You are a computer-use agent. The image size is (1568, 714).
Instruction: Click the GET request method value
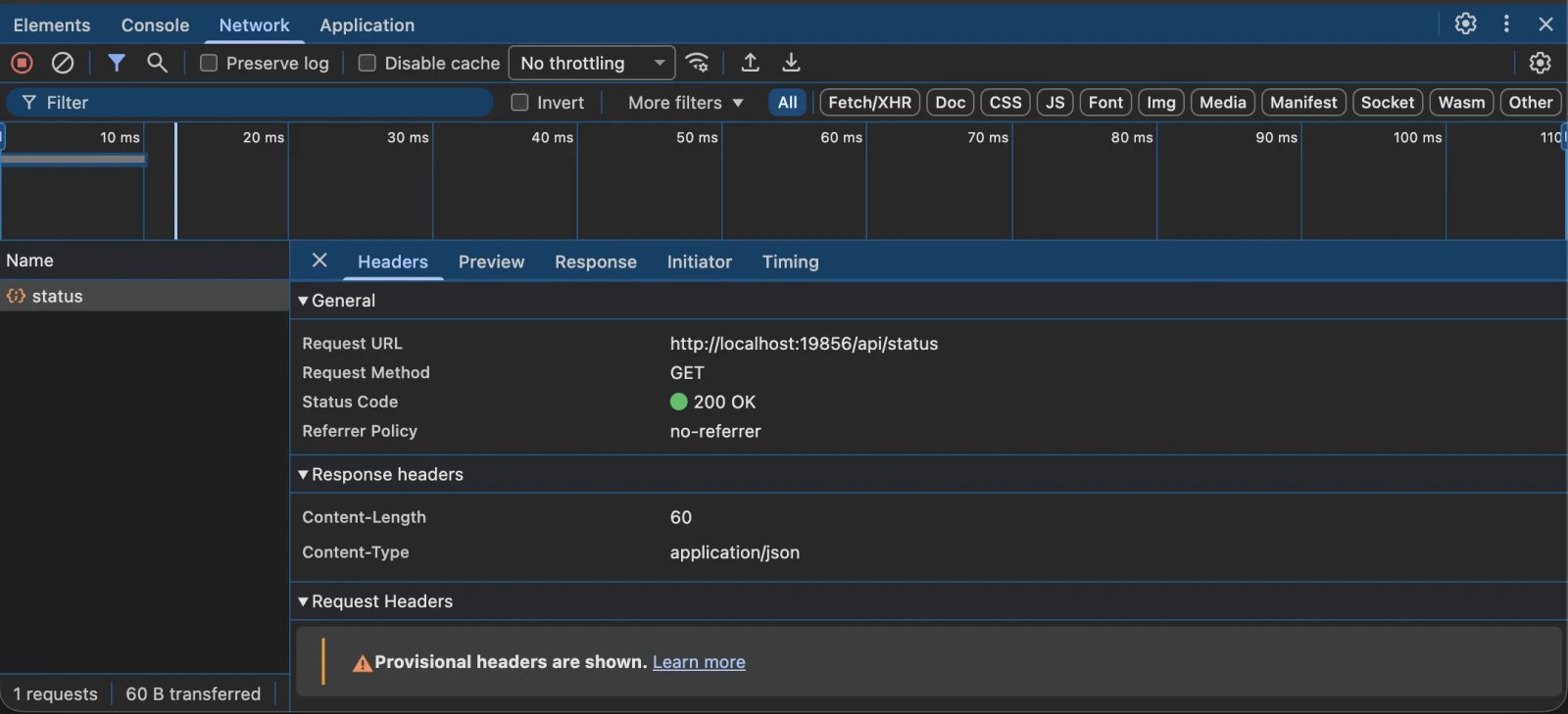tap(687, 372)
